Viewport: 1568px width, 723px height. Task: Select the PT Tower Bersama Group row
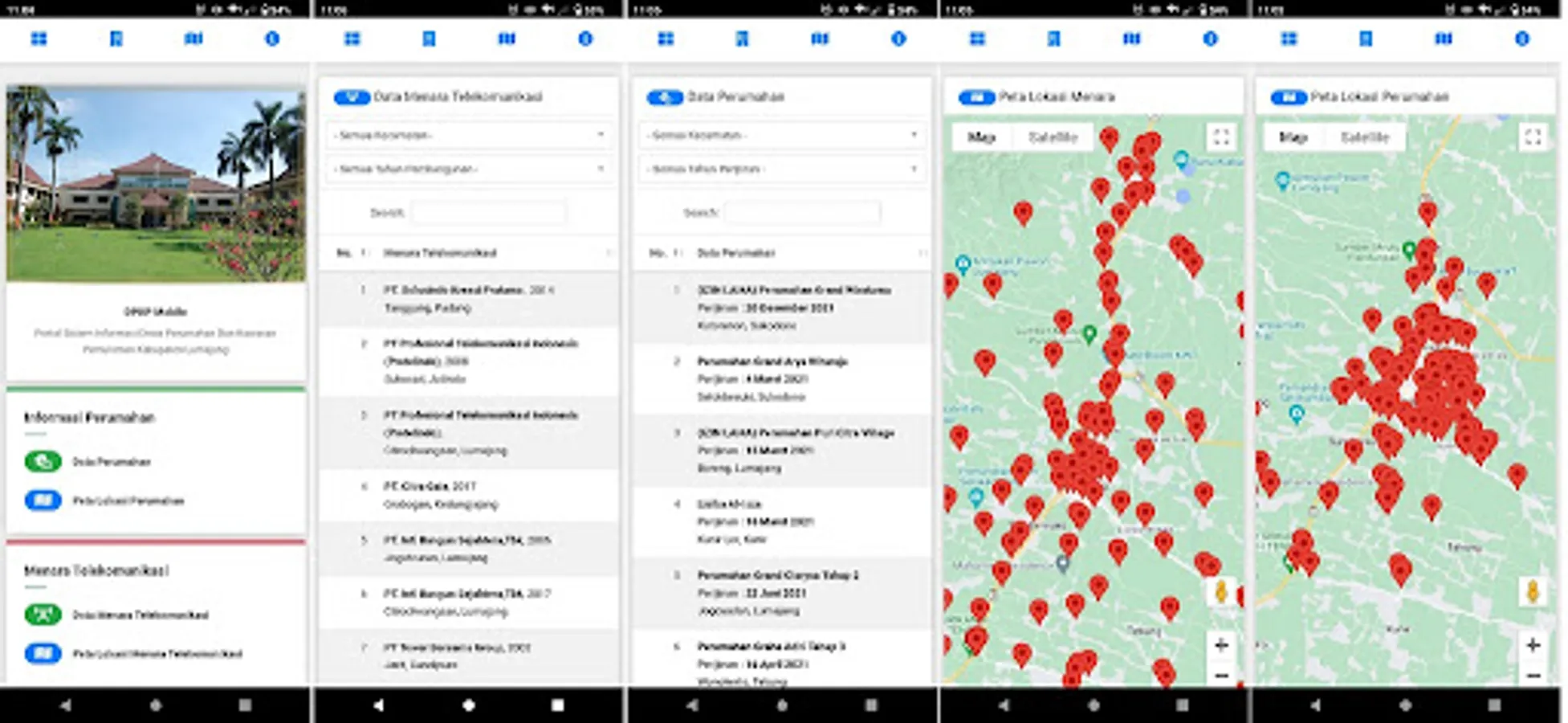pos(469,656)
